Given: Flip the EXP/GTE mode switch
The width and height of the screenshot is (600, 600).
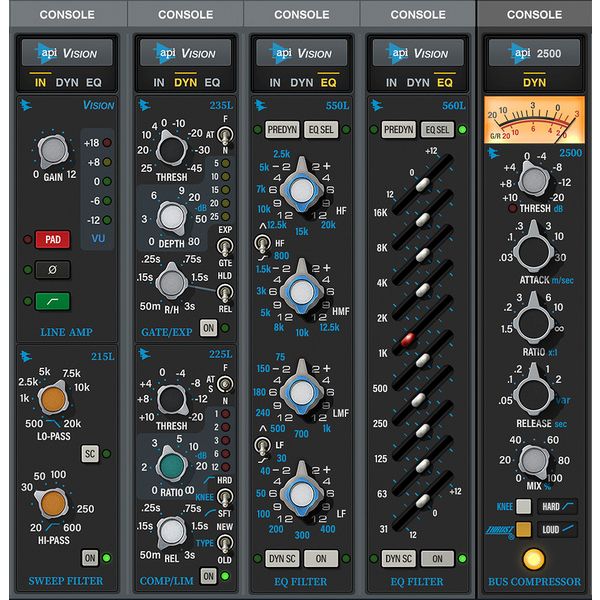Looking at the screenshot, I should point(225,246).
